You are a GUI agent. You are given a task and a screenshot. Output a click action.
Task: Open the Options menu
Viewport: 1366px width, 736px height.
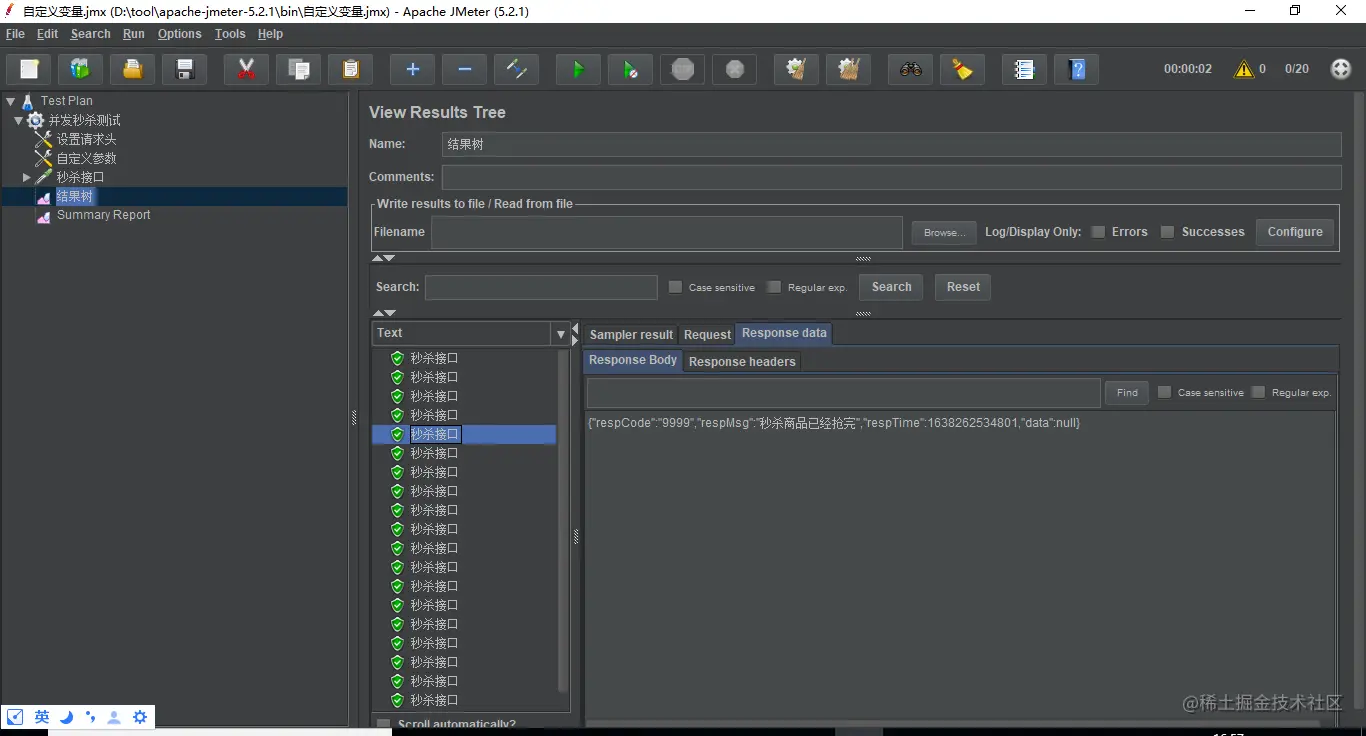click(179, 34)
